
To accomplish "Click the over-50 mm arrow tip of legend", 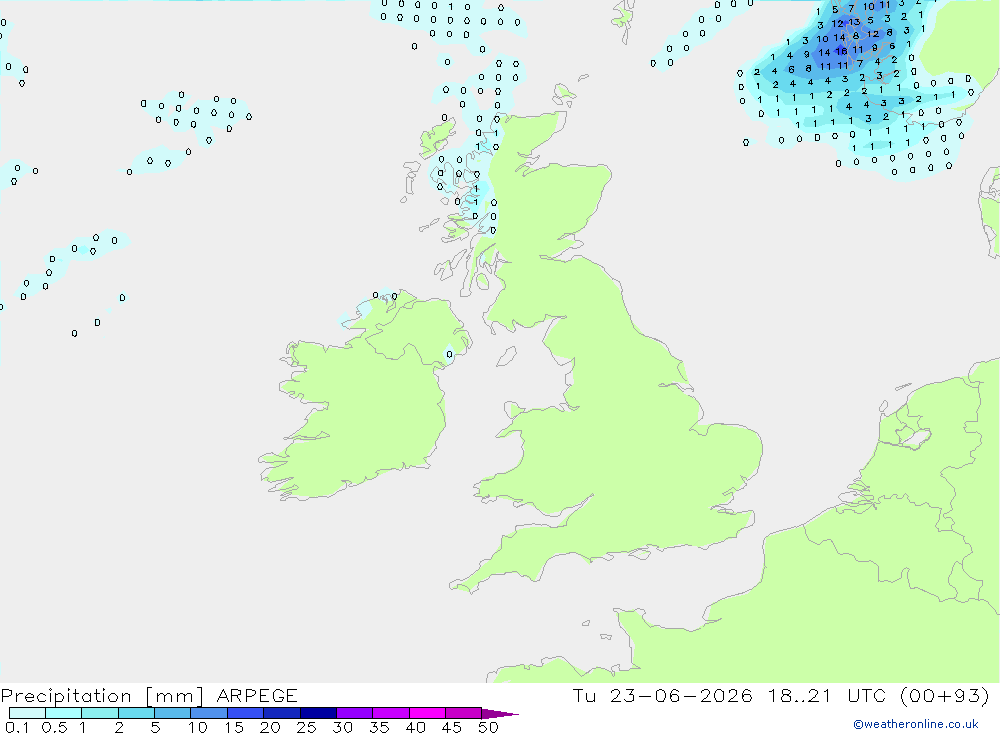I will pyautogui.click(x=500, y=713).
